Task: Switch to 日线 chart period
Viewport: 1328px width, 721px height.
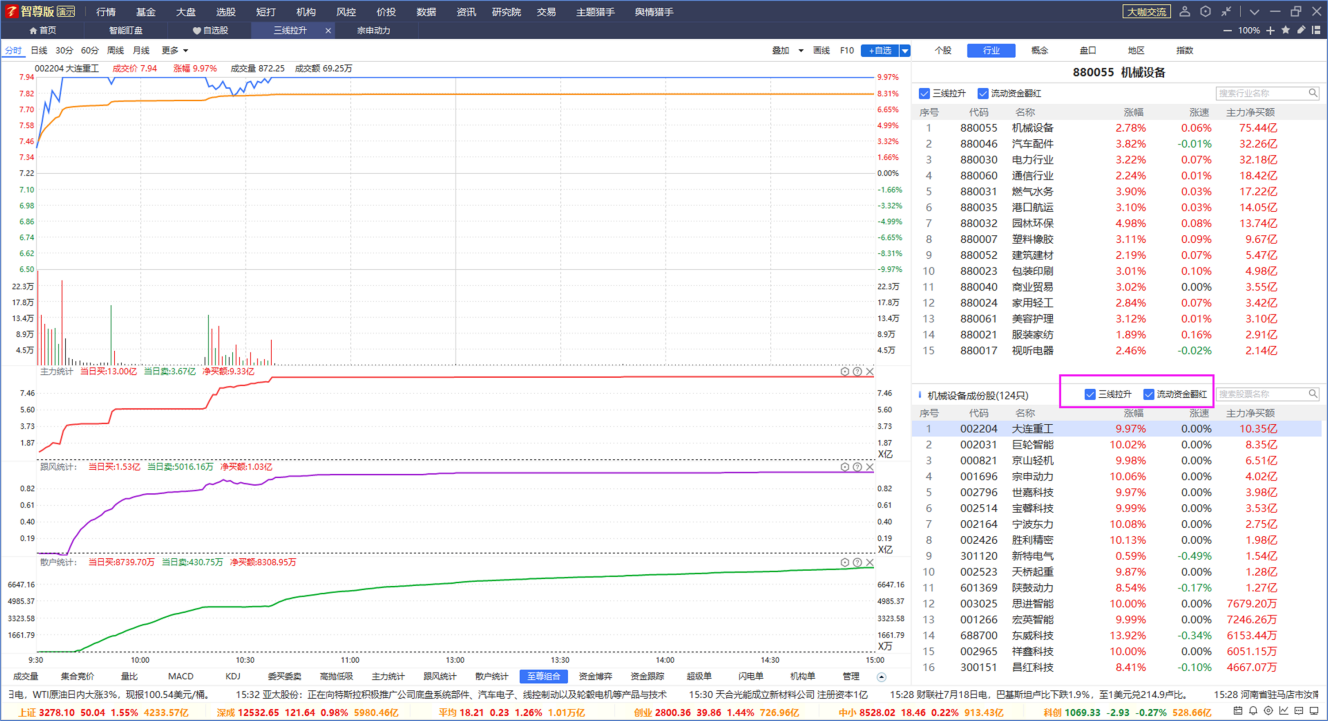Action: tap(39, 50)
